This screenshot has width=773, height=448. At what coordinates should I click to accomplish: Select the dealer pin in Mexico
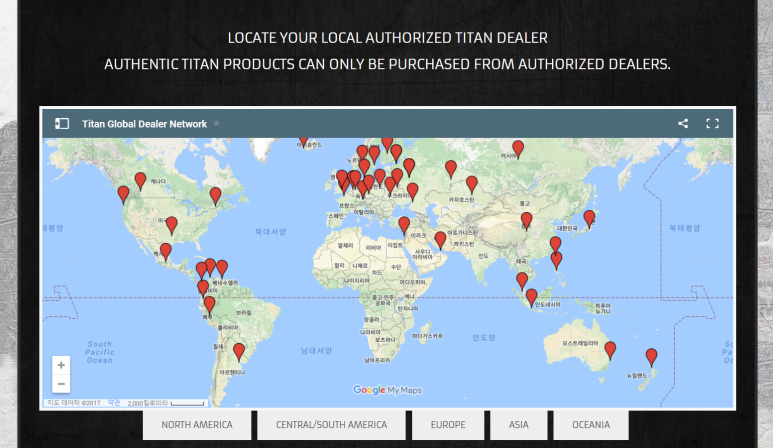166,252
